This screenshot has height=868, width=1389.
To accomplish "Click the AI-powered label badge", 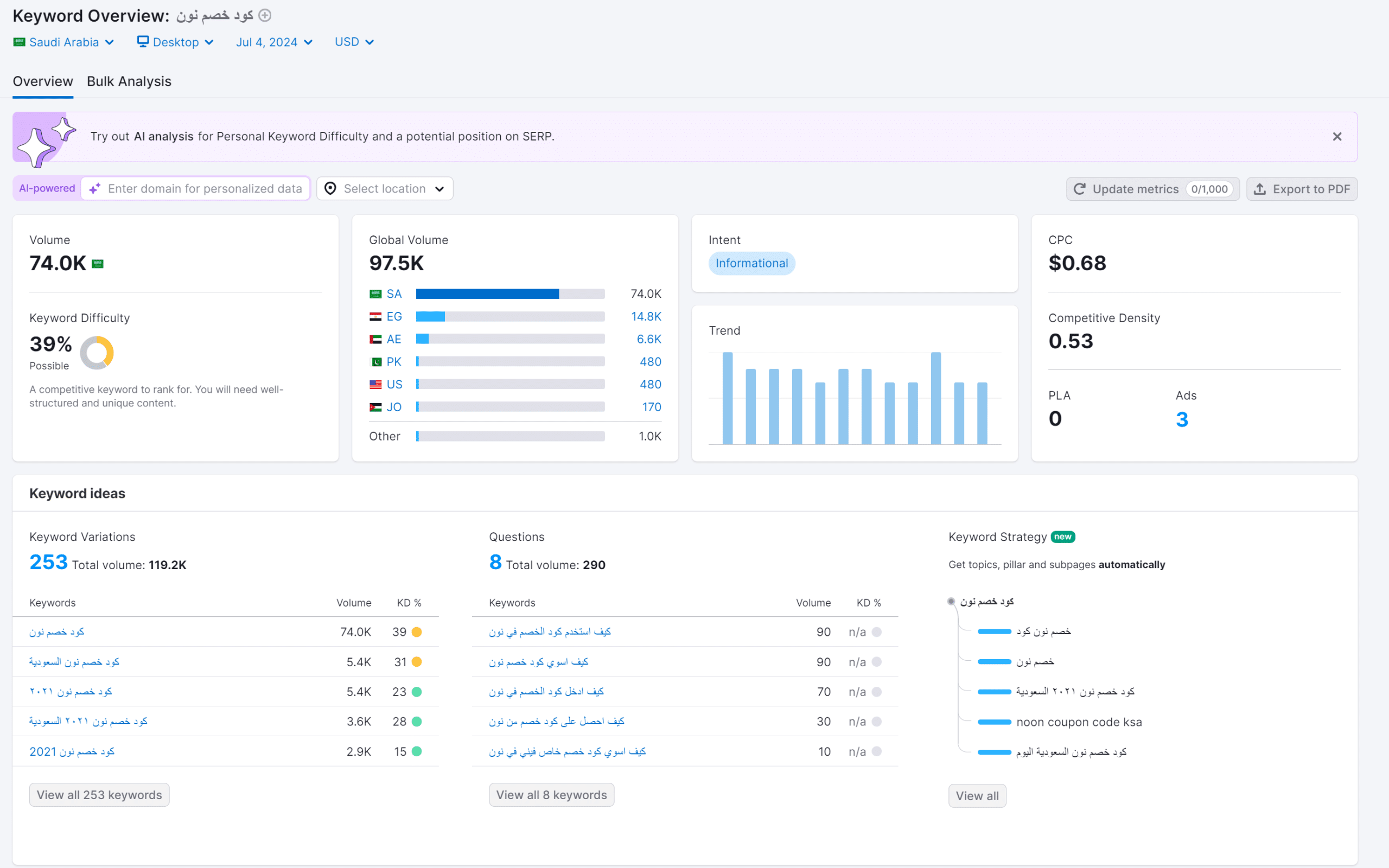I will (x=47, y=188).
